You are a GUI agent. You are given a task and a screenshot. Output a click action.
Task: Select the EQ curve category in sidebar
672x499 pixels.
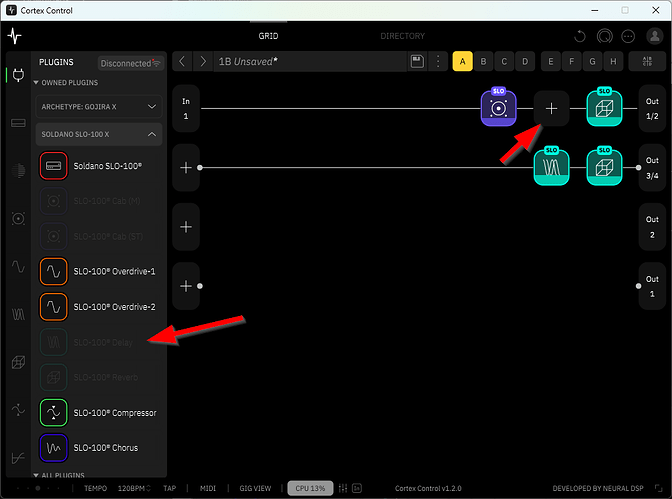point(18,458)
